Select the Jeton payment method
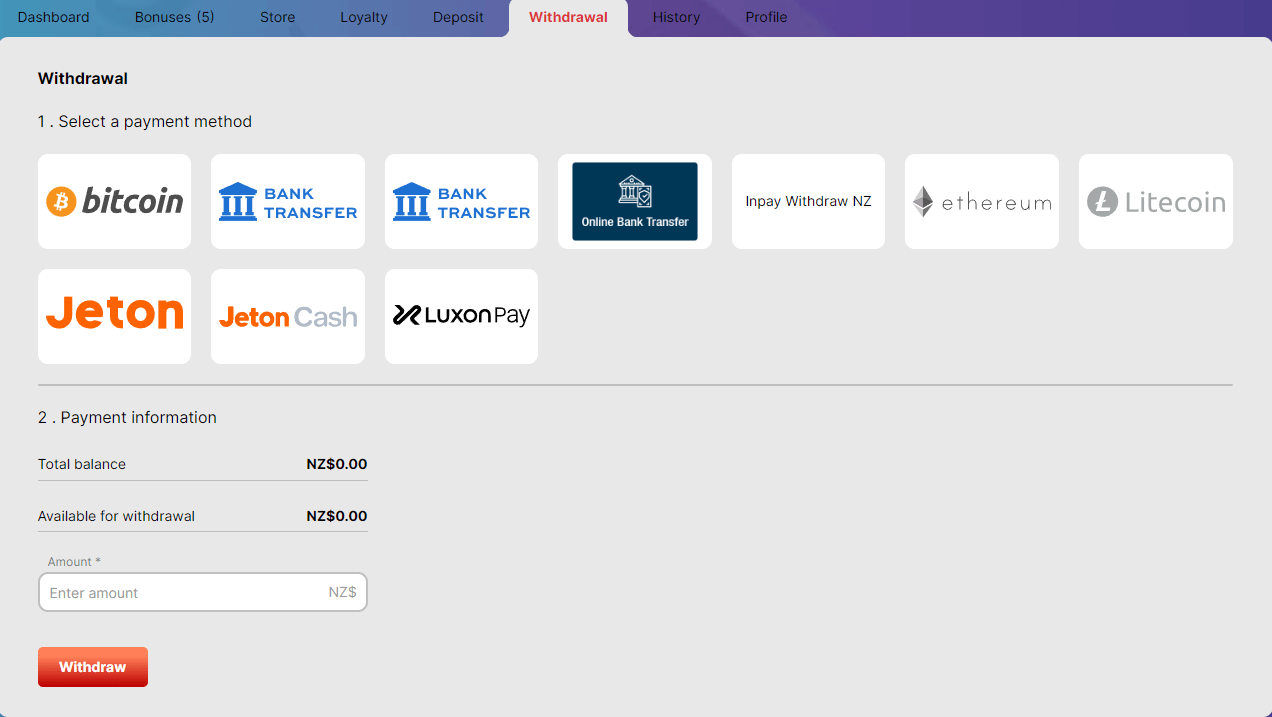Viewport: 1272px width, 717px height. pyautogui.click(x=114, y=316)
